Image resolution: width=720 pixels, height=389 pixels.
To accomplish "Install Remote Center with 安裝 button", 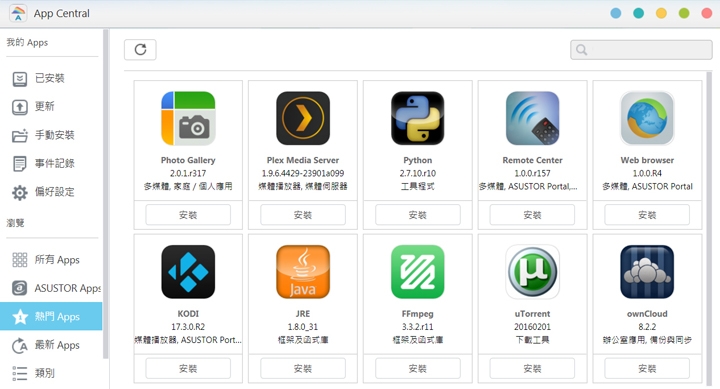I will coord(532,214).
